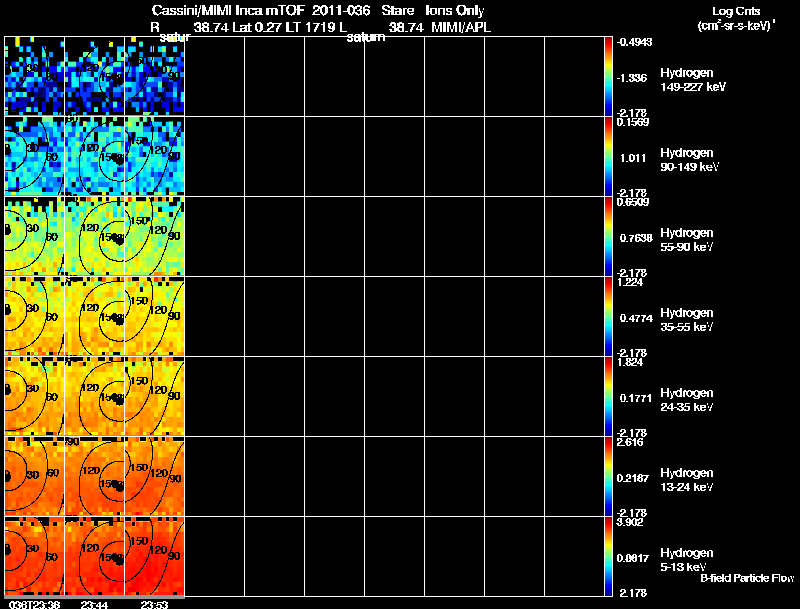This screenshot has height=609, width=800.
Task: Click the color scale beside Hydrogen 55-90 keV
Action: [609, 236]
